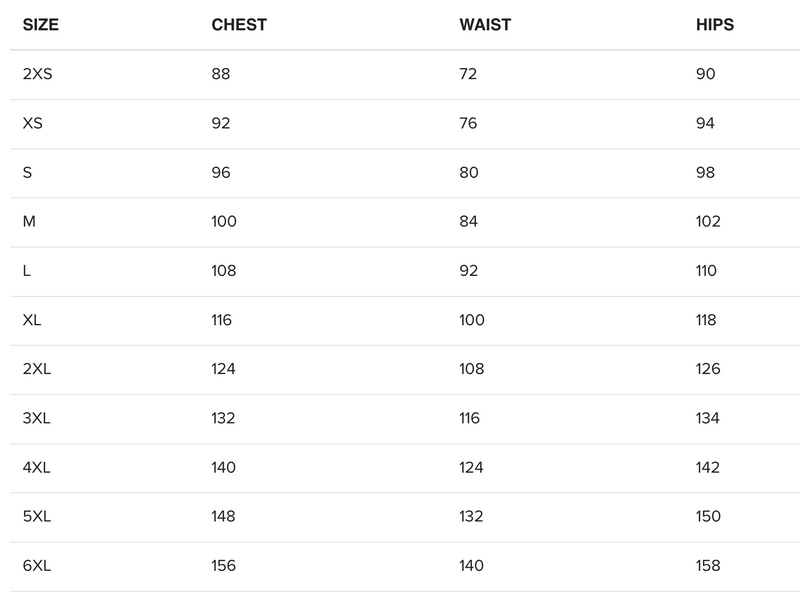The width and height of the screenshot is (800, 596).
Task: Select the 3XL size label
Action: point(36,419)
